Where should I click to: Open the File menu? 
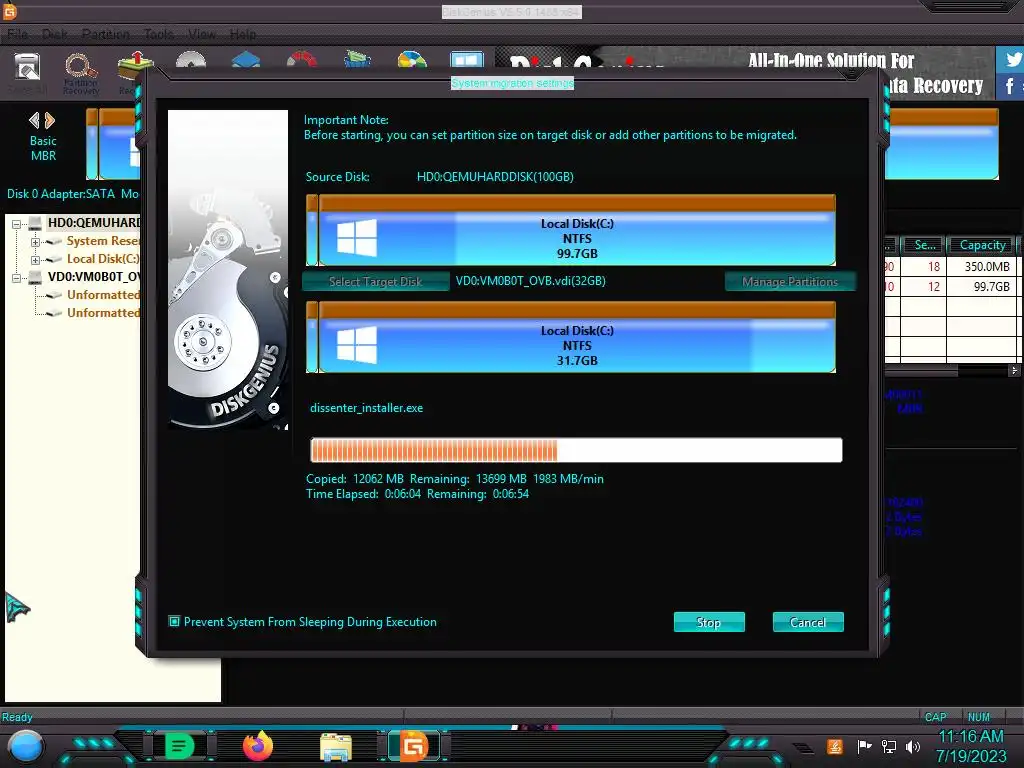(18, 34)
